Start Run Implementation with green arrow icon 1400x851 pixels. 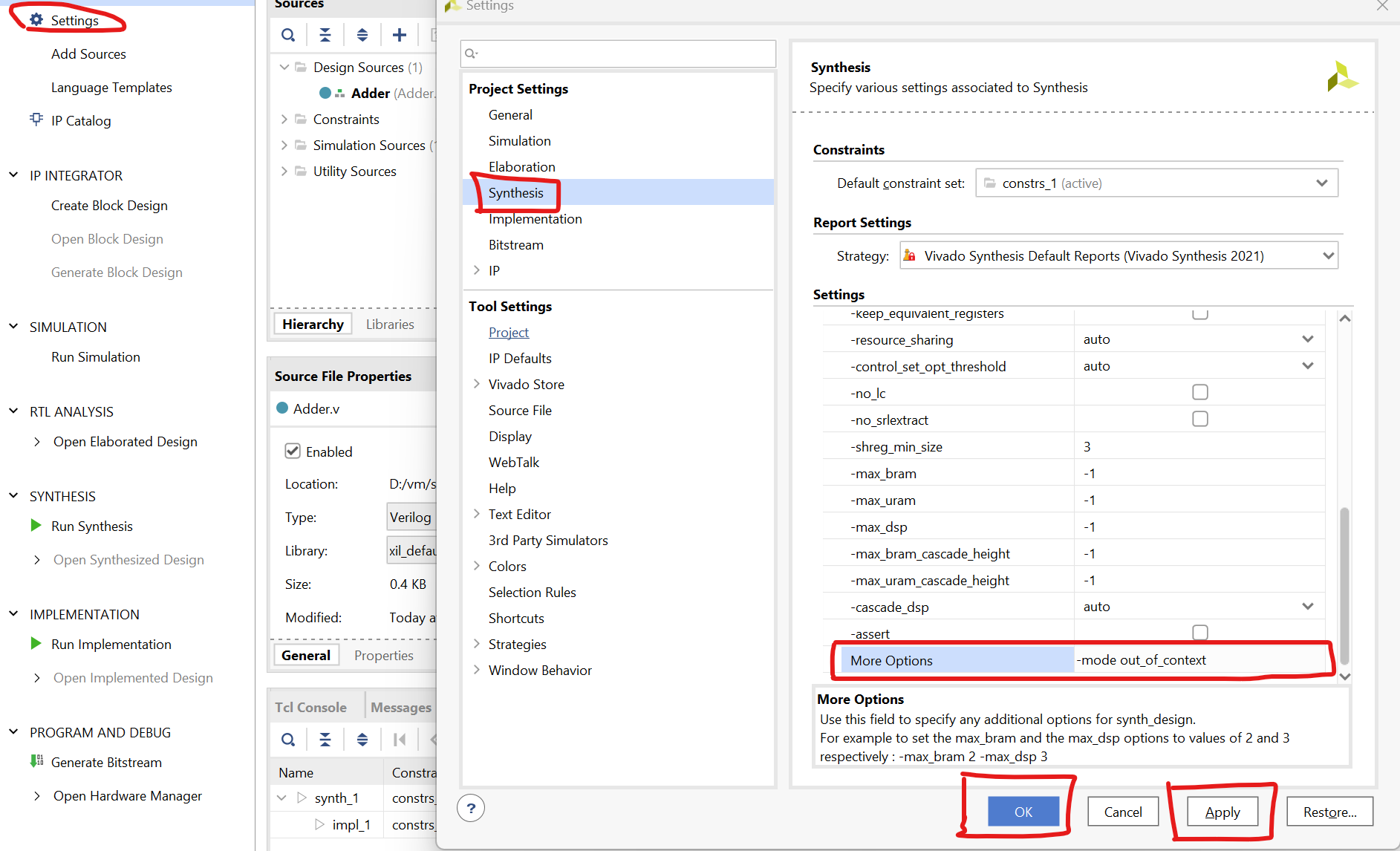[x=35, y=643]
